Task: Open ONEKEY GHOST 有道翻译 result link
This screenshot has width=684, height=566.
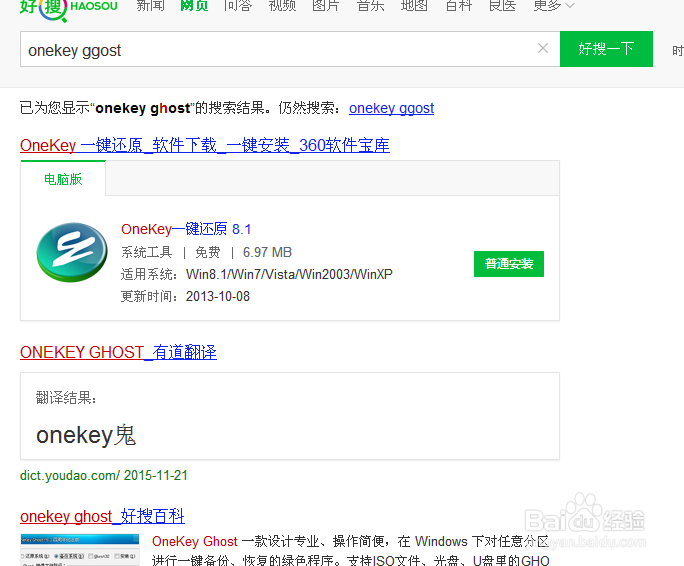Action: (118, 352)
